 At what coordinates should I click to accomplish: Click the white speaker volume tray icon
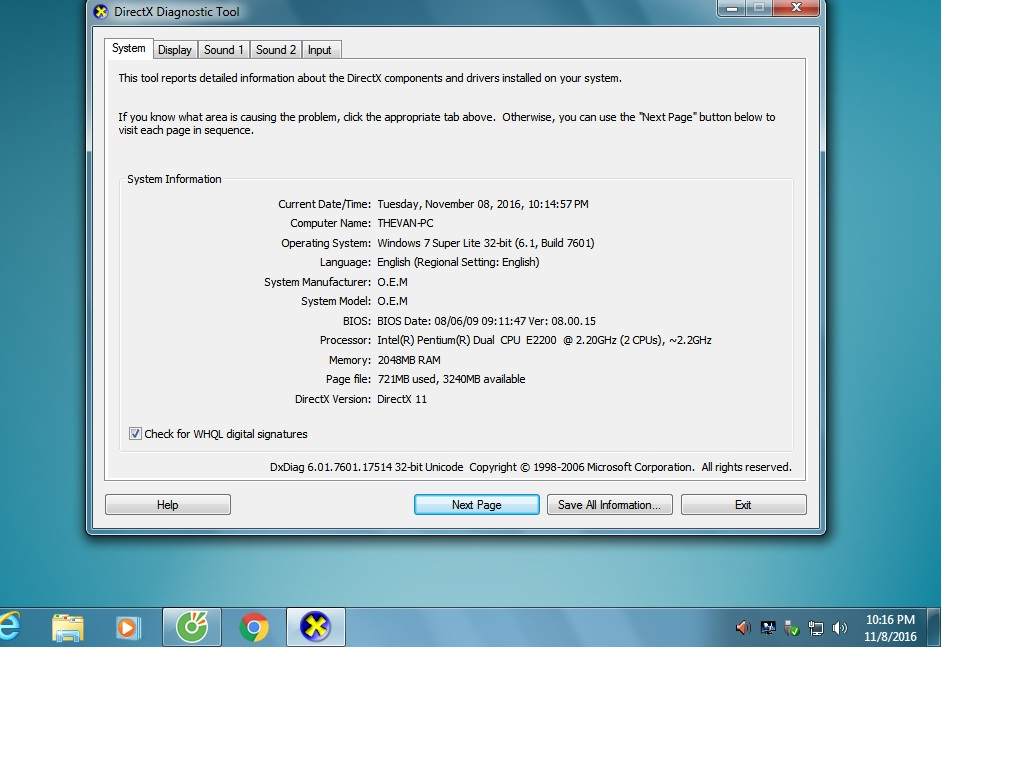click(x=840, y=628)
